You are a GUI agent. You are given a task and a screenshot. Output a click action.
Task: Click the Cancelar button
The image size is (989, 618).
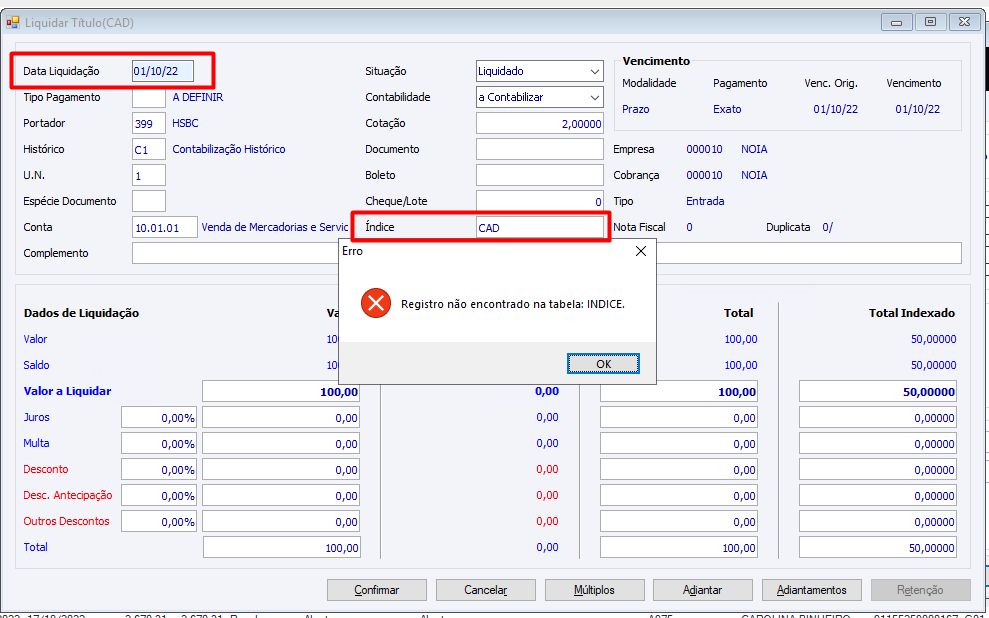point(486,590)
